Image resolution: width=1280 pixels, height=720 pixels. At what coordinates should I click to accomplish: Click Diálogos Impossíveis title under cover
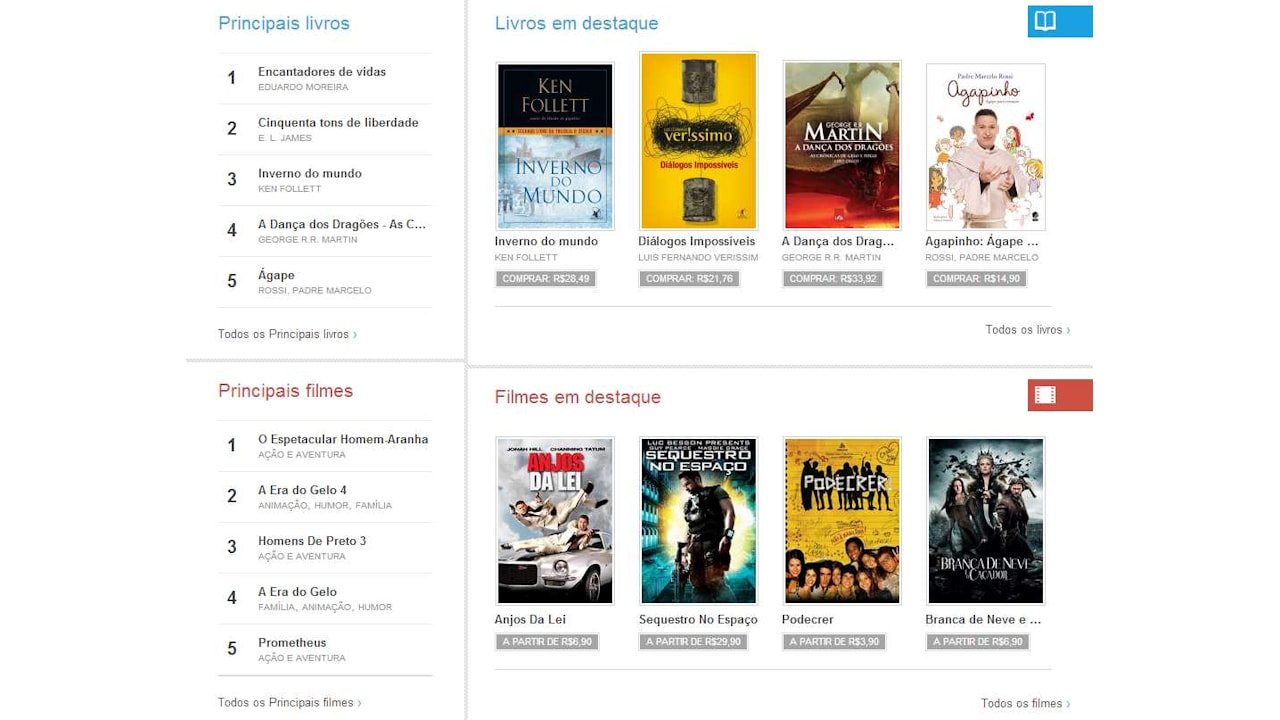tap(697, 241)
